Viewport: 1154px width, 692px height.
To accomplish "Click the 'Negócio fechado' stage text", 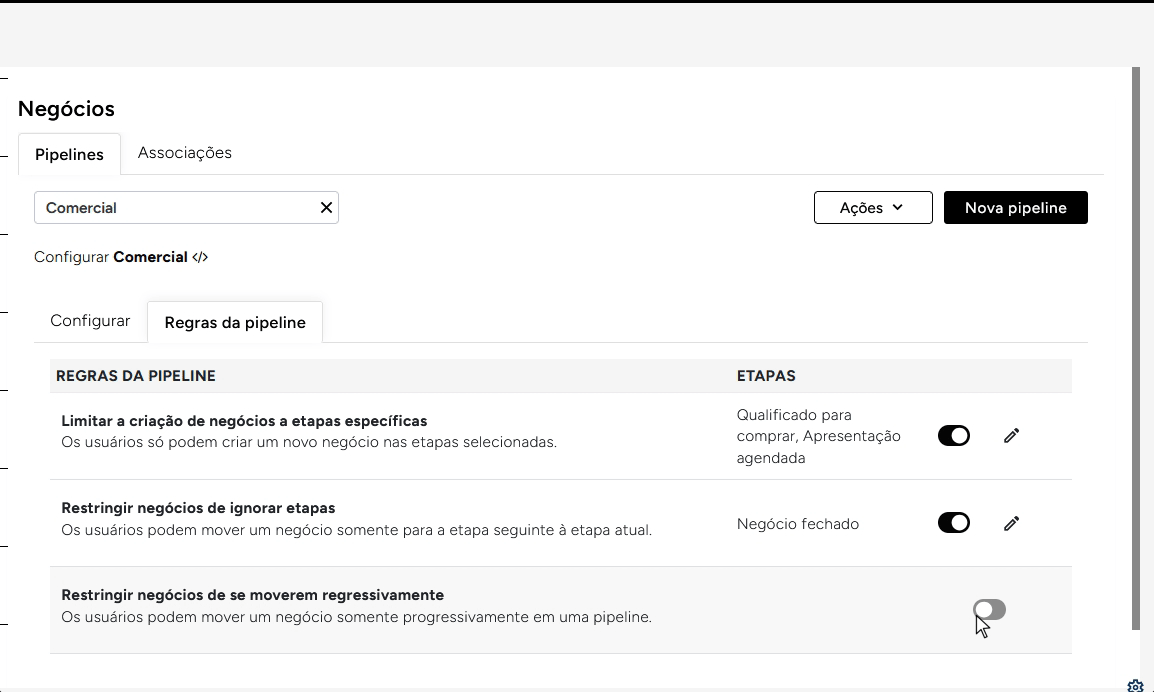I will pyautogui.click(x=797, y=524).
